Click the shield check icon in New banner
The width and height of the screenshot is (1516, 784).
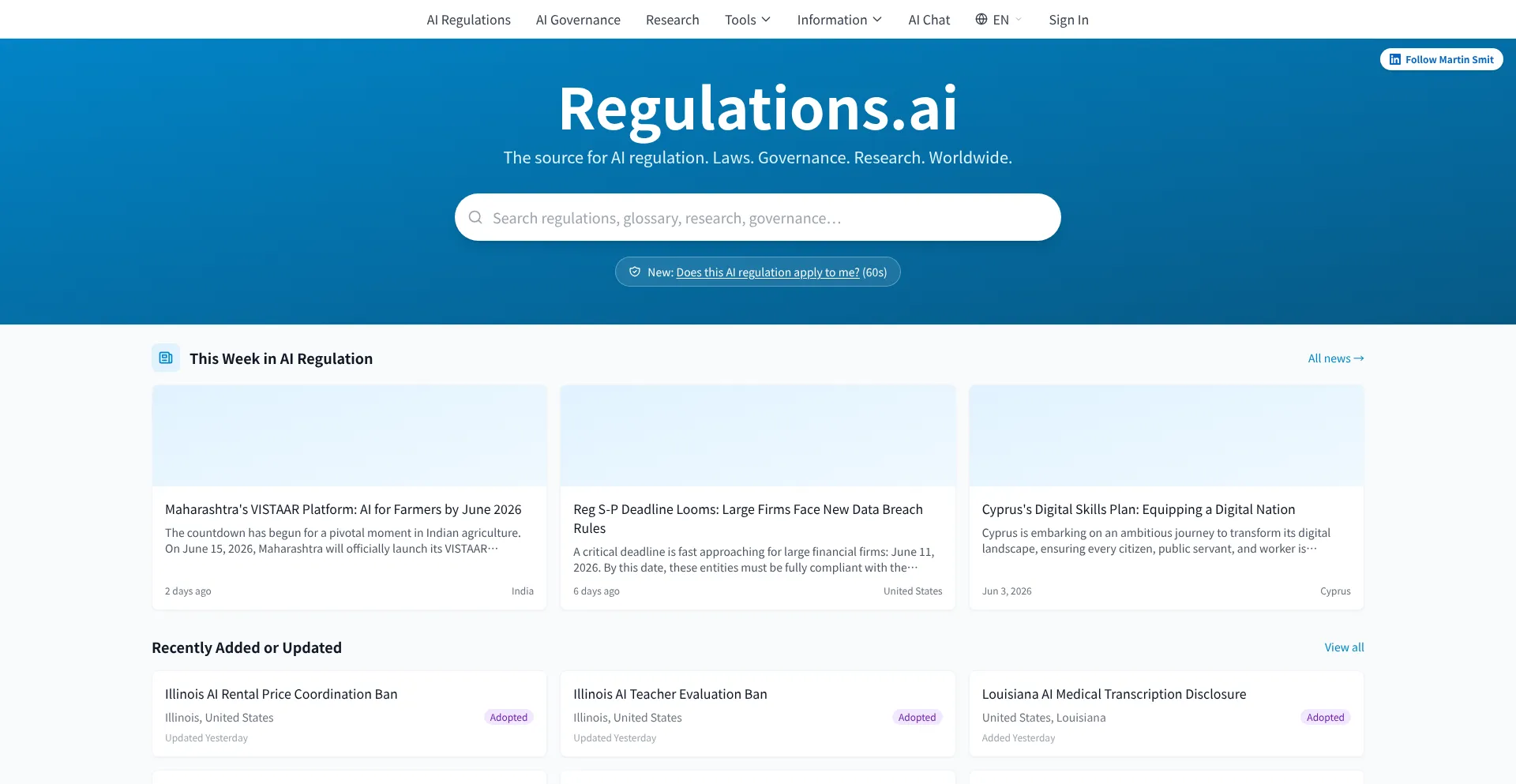point(634,272)
